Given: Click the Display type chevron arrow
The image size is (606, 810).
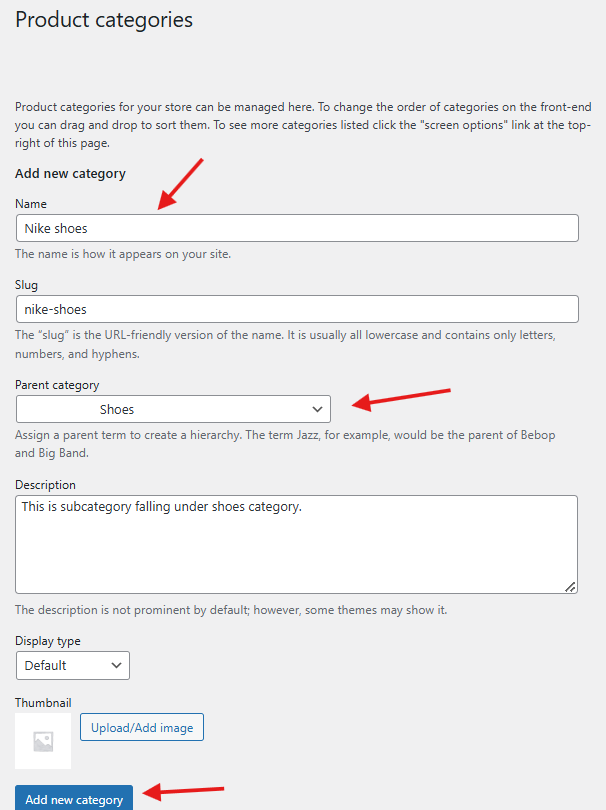Looking at the screenshot, I should 117,665.
